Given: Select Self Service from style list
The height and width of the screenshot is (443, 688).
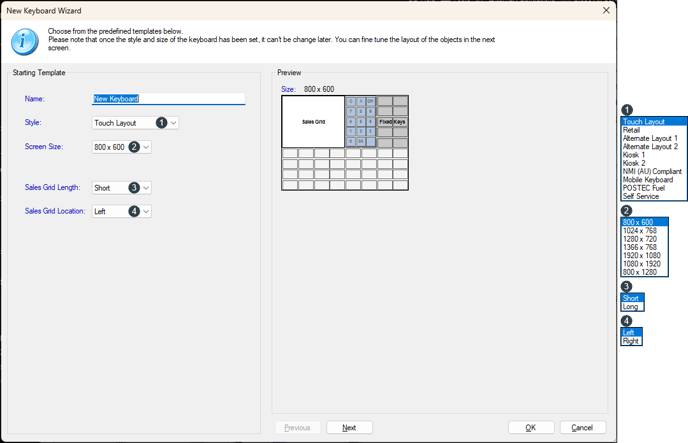Looking at the screenshot, I should 641,196.
